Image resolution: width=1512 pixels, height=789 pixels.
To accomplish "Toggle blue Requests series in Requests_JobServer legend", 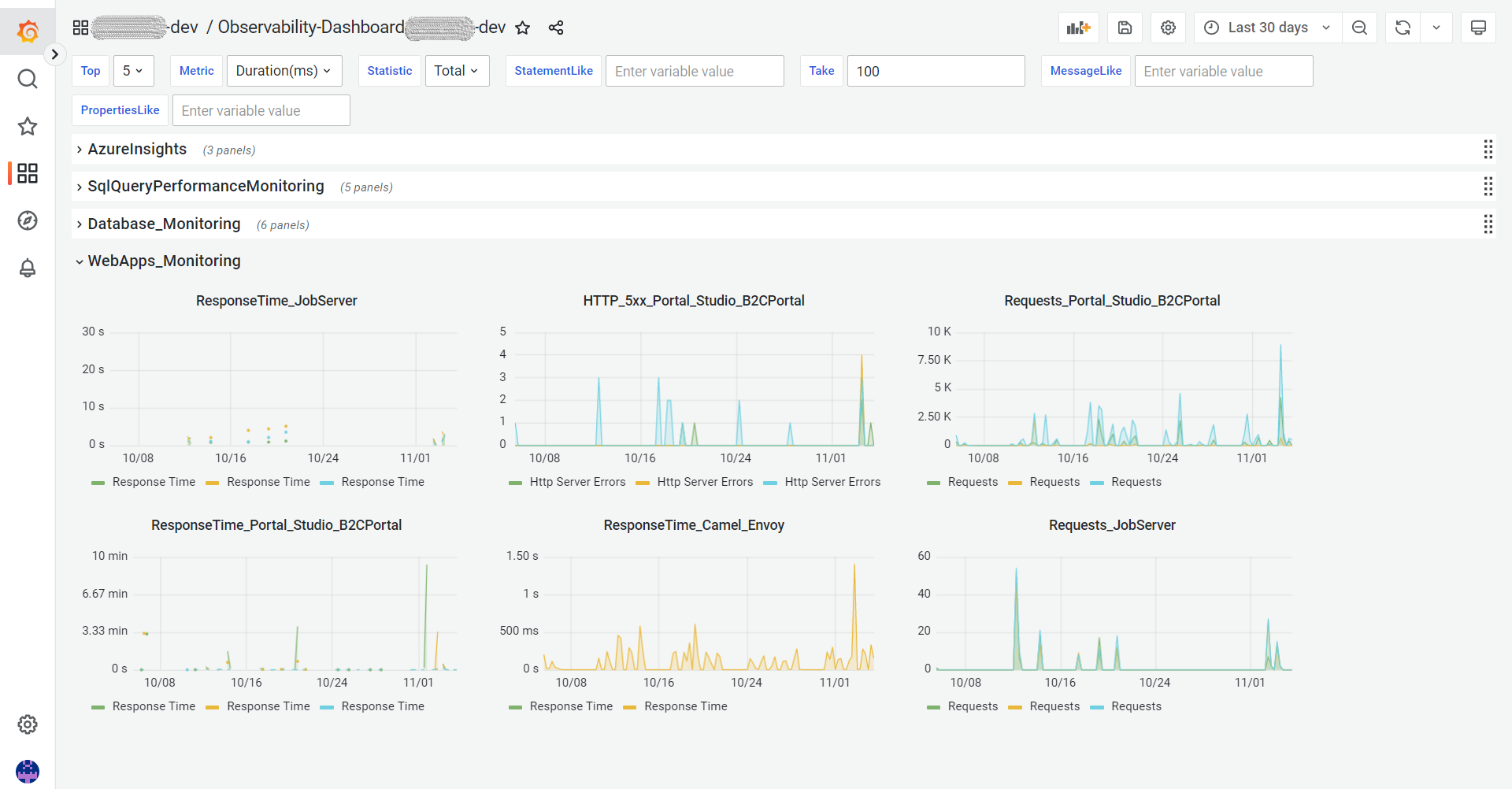I will click(1136, 706).
